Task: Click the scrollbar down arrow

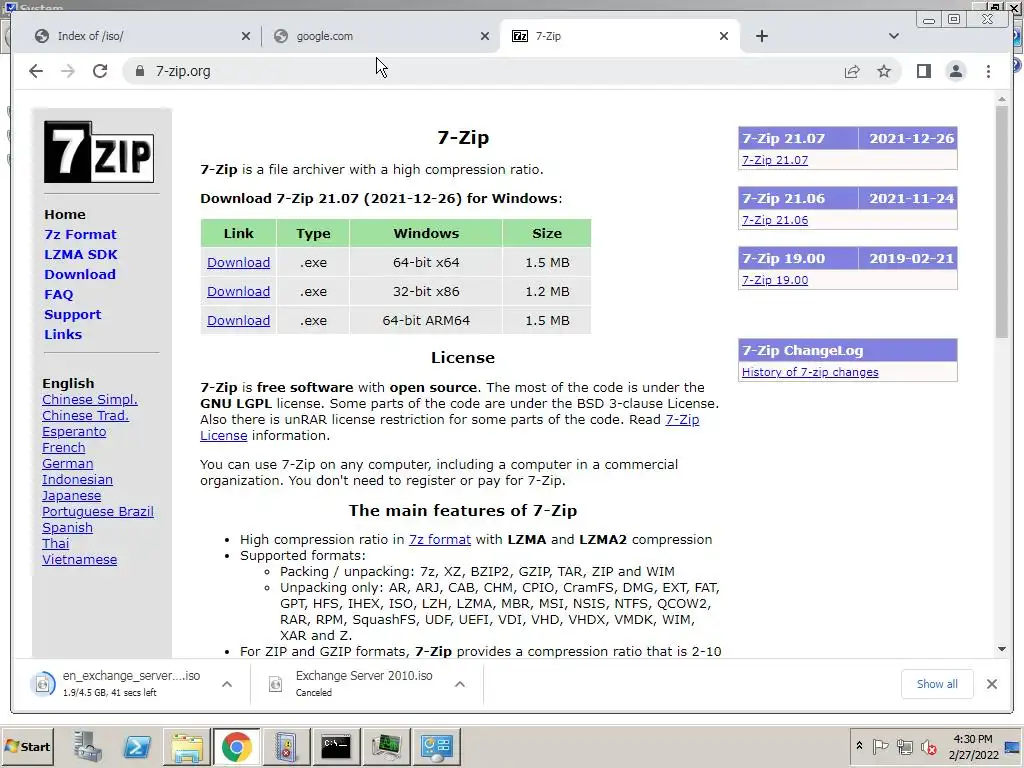Action: (x=1002, y=649)
